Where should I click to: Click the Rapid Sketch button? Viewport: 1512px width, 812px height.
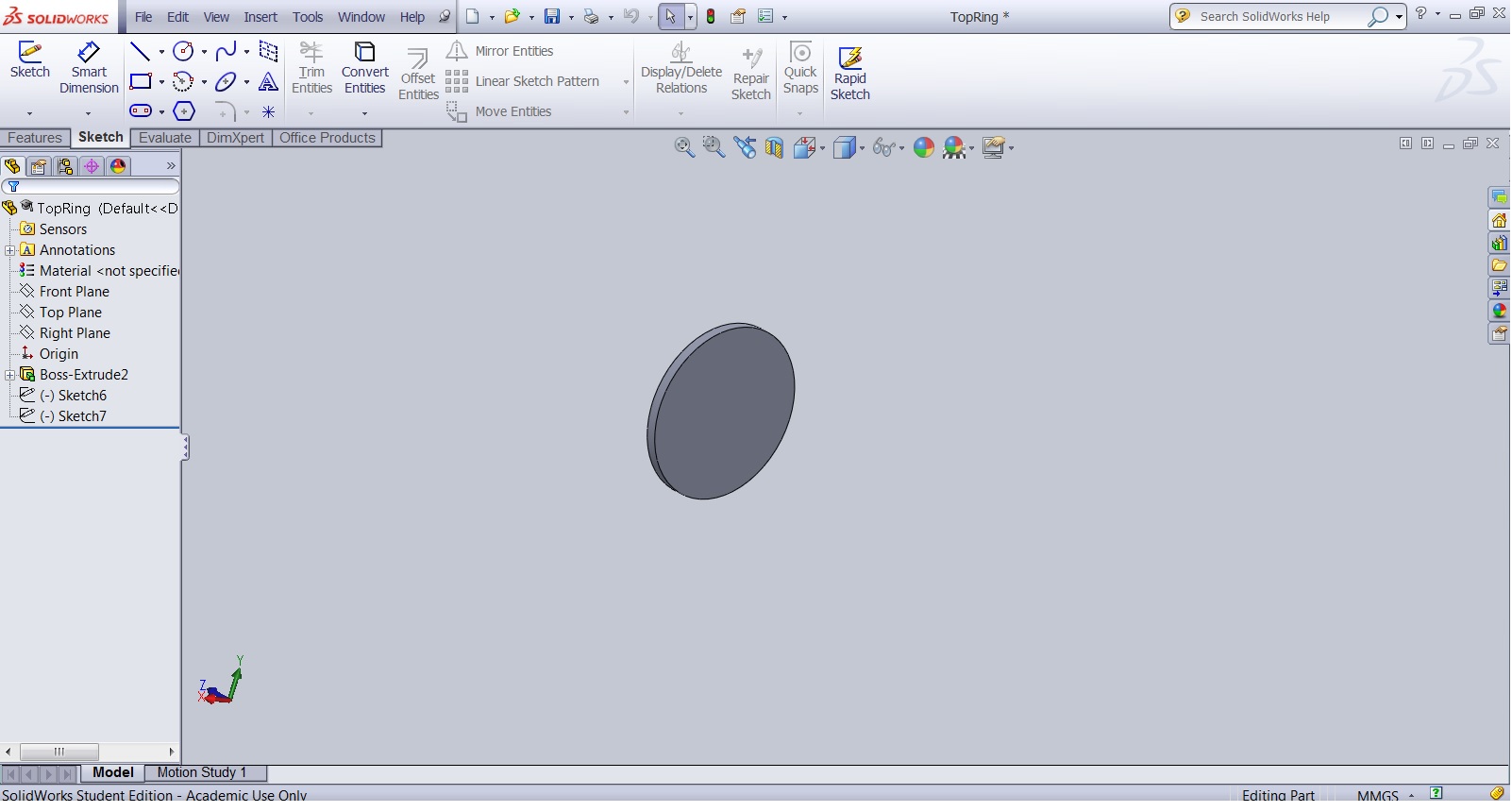(850, 74)
